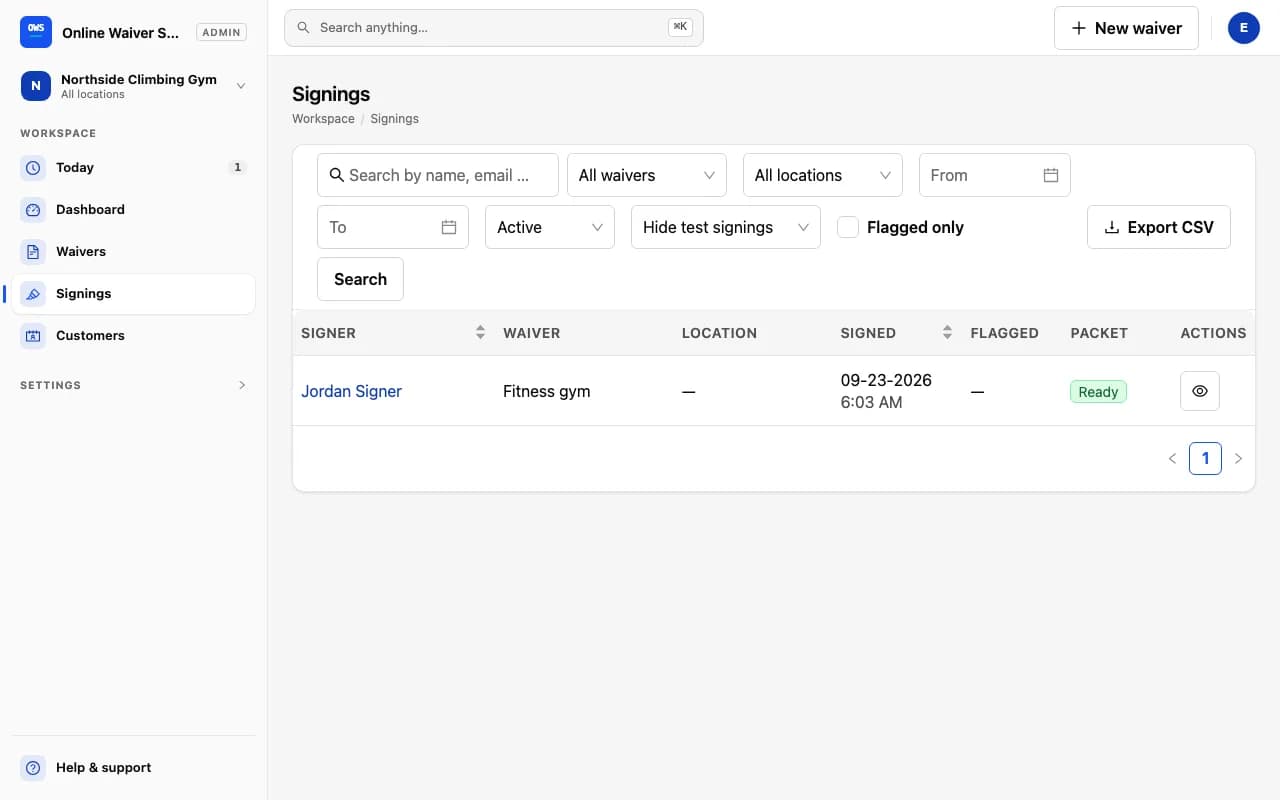Open Waivers in the sidebar
1280x800 pixels.
point(134,252)
